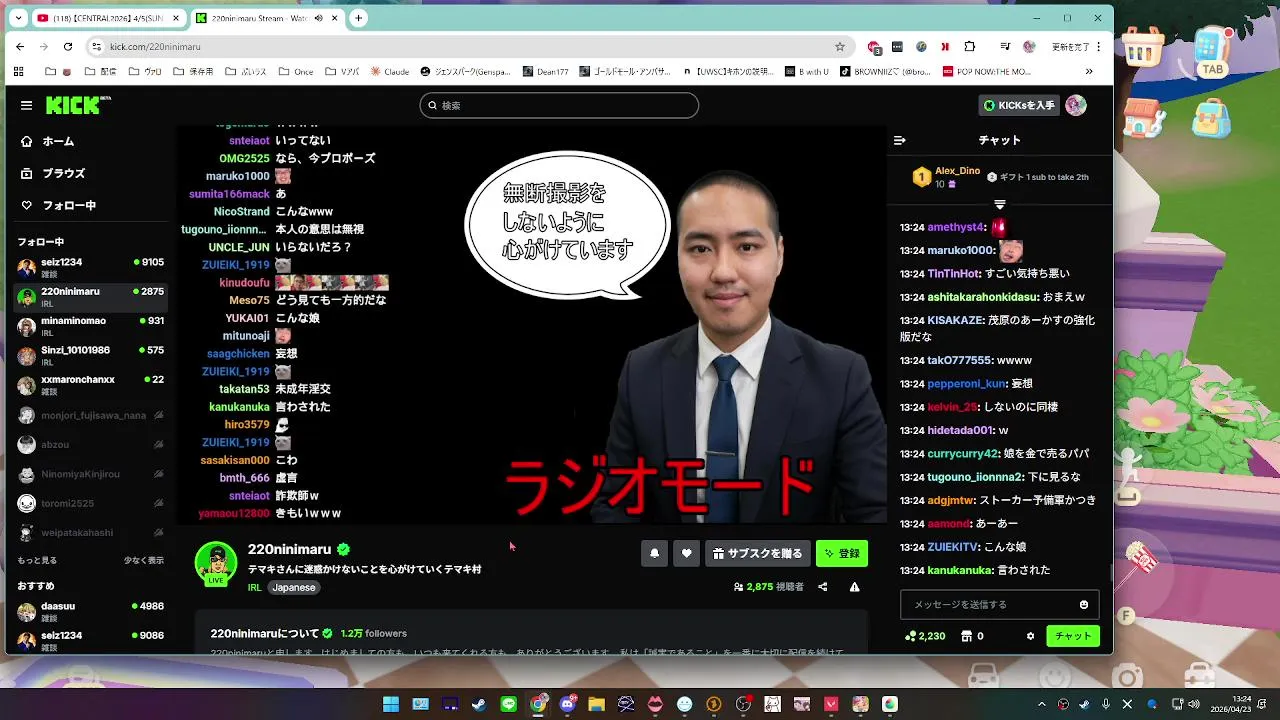
Task: Click the KICKsを入手 button
Action: (1019, 105)
